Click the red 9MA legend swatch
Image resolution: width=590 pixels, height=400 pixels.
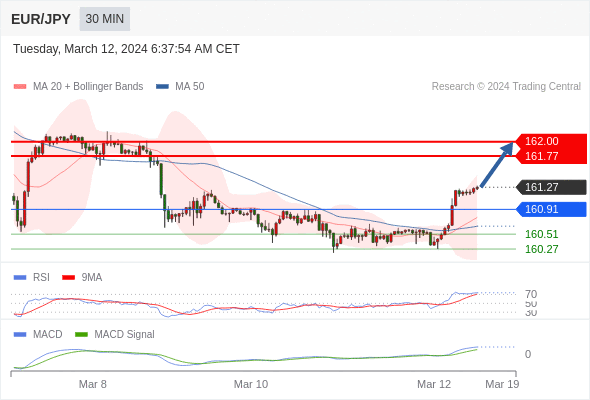click(x=68, y=278)
